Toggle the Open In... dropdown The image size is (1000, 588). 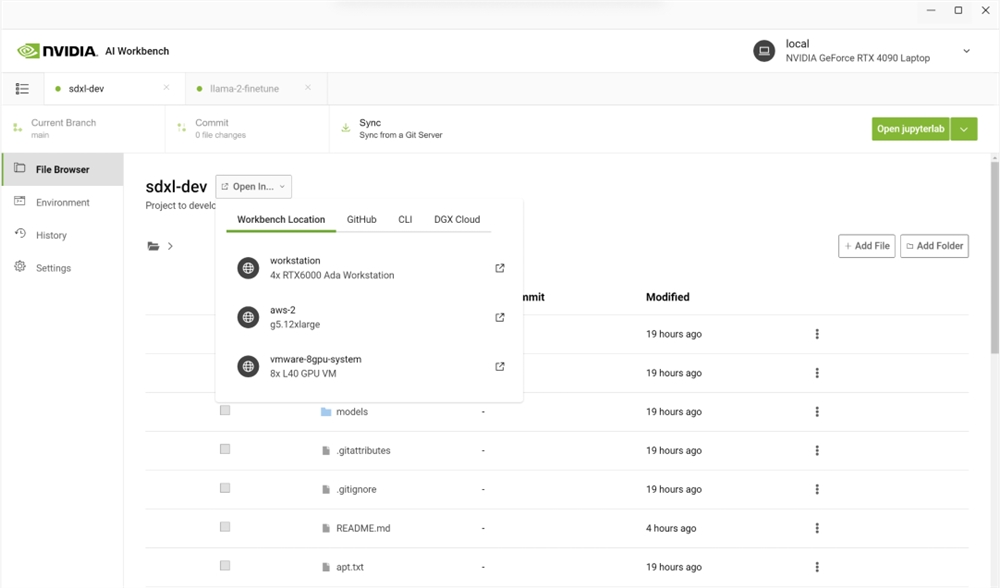coord(254,186)
